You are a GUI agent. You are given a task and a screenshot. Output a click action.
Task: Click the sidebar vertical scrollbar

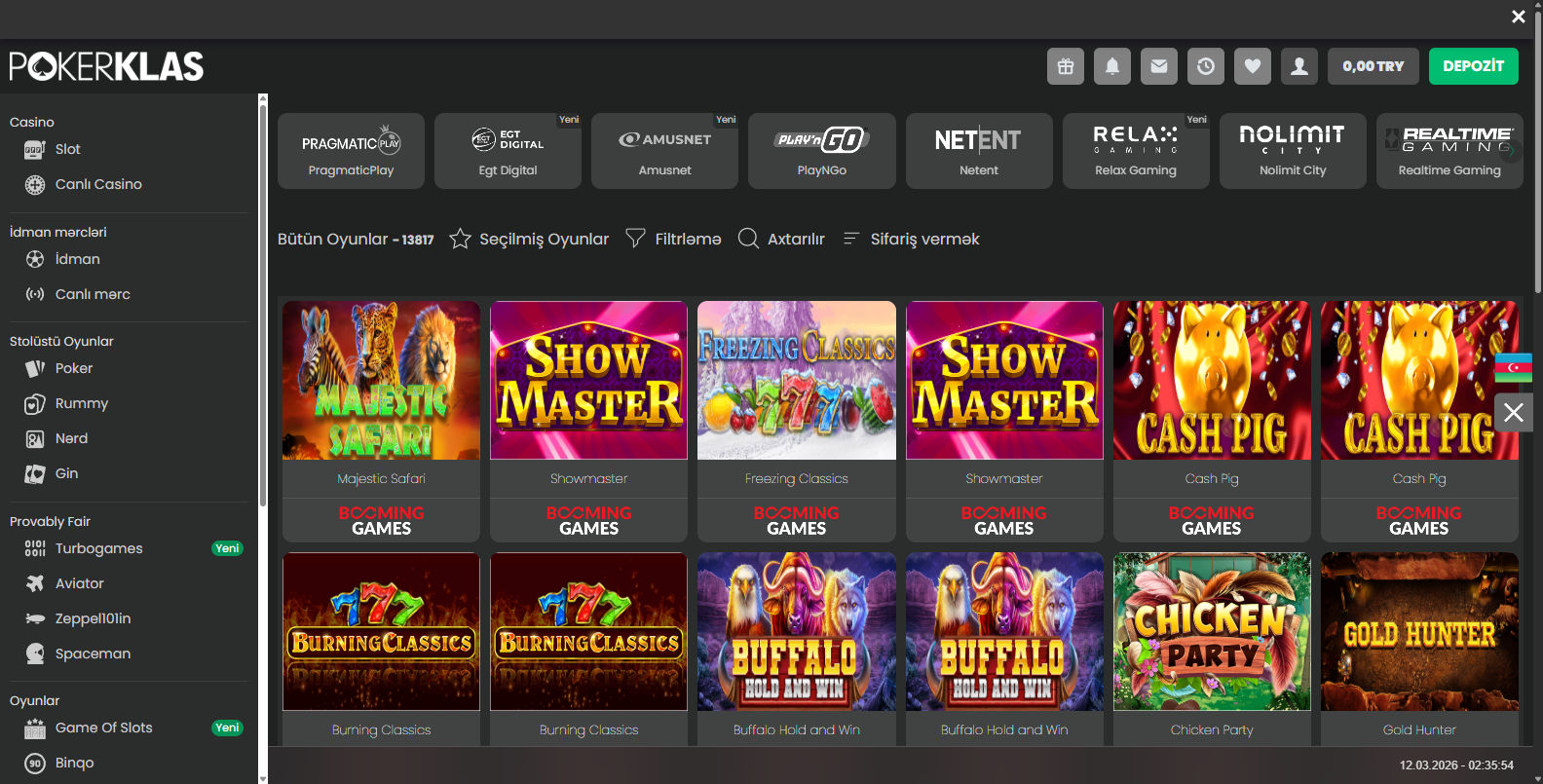coord(262,302)
